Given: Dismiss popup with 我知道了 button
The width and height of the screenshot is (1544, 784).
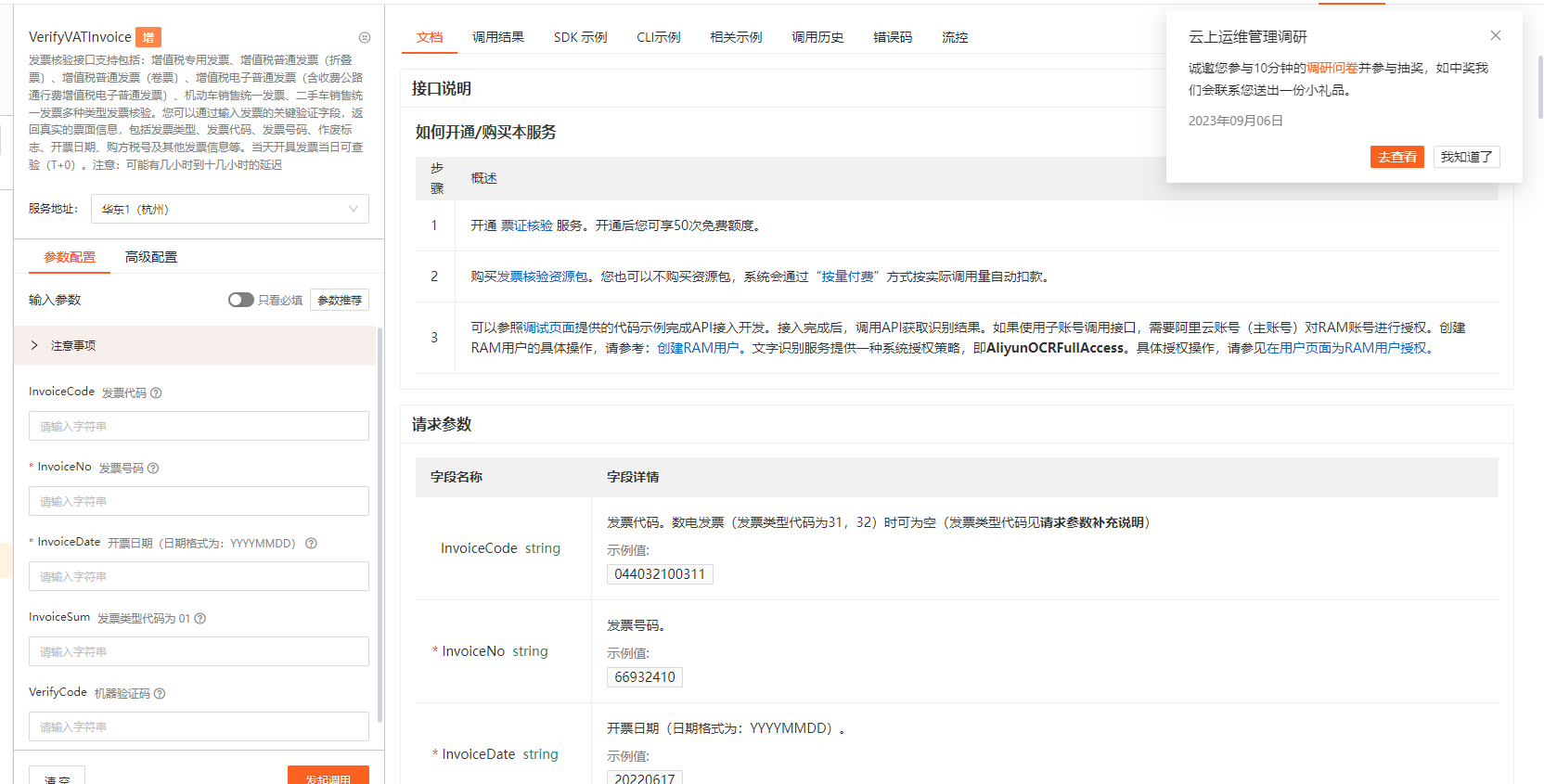Looking at the screenshot, I should point(1466,157).
